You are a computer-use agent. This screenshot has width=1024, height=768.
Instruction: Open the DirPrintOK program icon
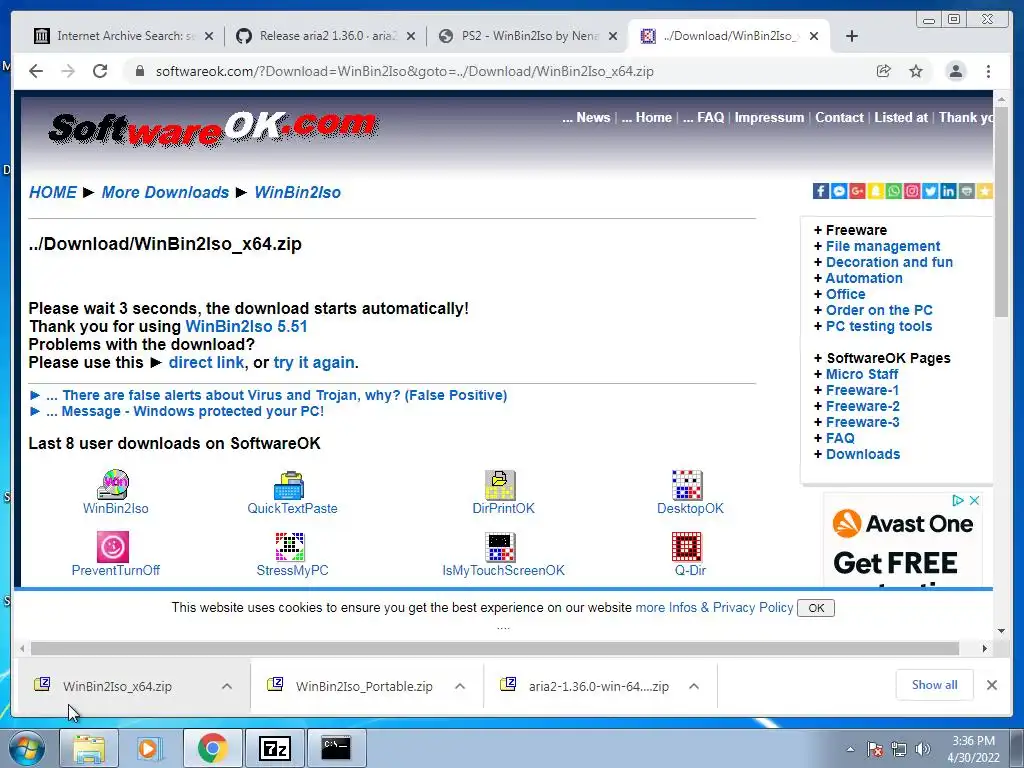(x=500, y=485)
